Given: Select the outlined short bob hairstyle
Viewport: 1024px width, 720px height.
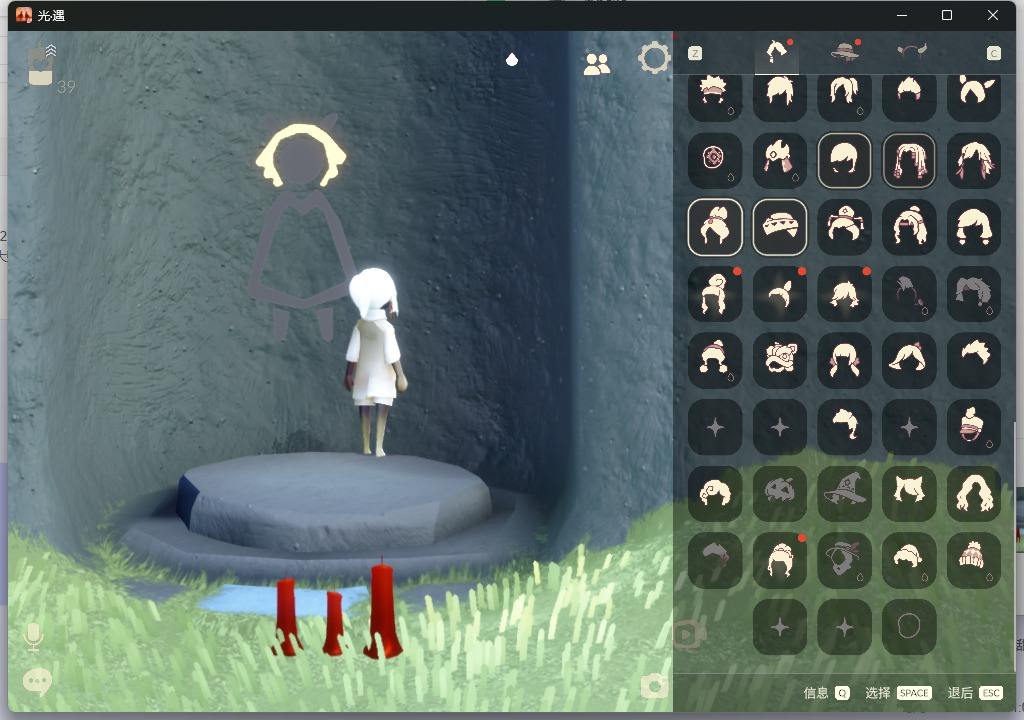Looking at the screenshot, I should pyautogui.click(x=844, y=159).
